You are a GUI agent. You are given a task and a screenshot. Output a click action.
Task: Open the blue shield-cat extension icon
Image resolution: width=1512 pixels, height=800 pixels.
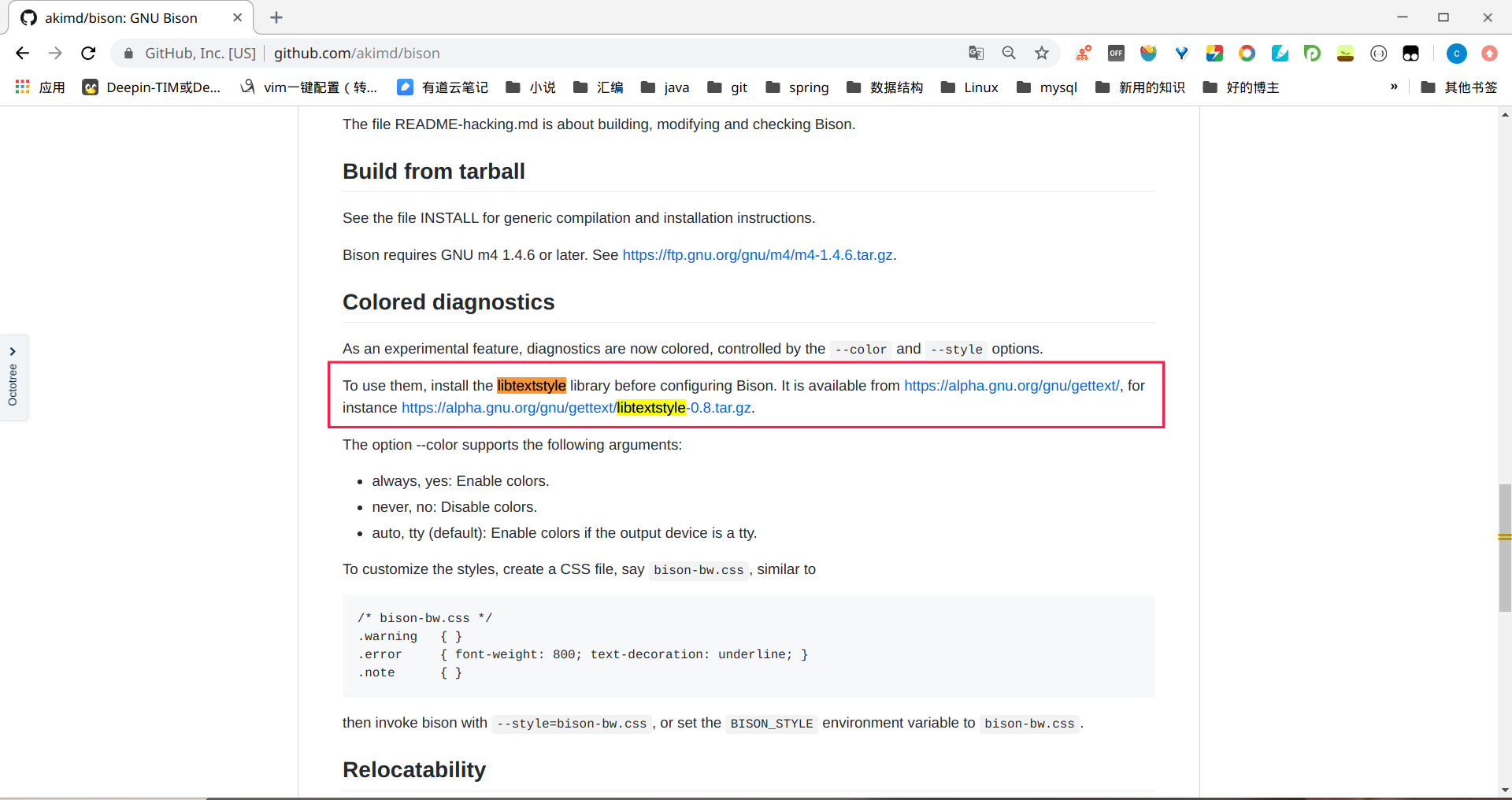tap(1149, 53)
